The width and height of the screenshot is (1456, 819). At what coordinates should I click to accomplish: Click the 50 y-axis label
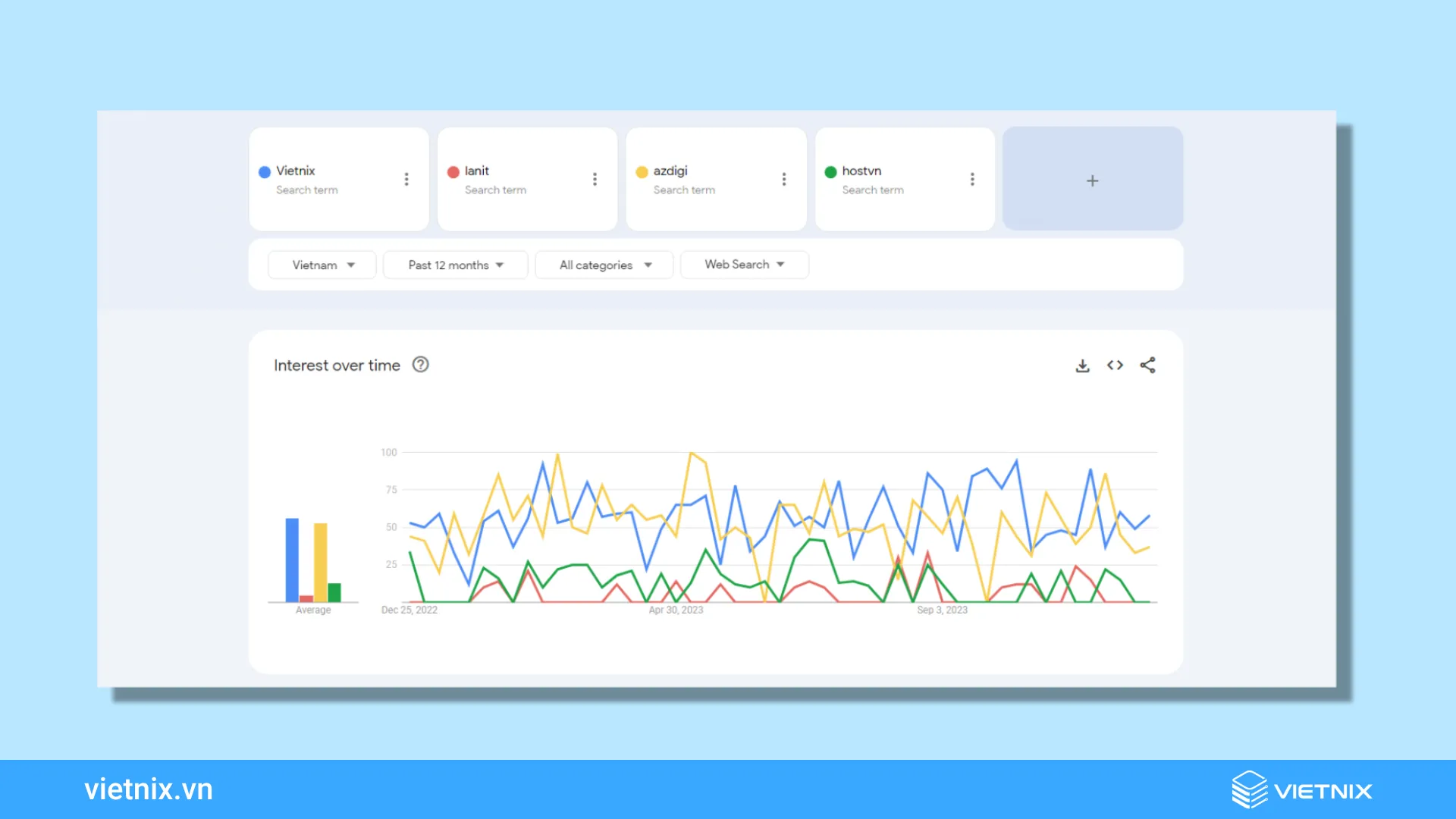[x=391, y=527]
